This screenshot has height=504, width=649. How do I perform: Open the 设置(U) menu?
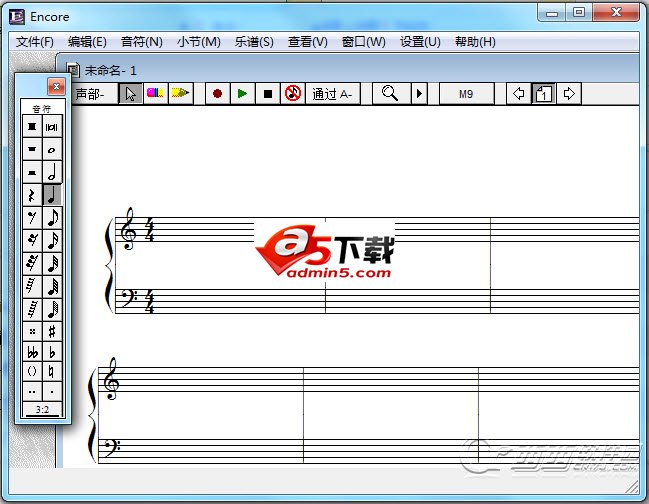(420, 42)
